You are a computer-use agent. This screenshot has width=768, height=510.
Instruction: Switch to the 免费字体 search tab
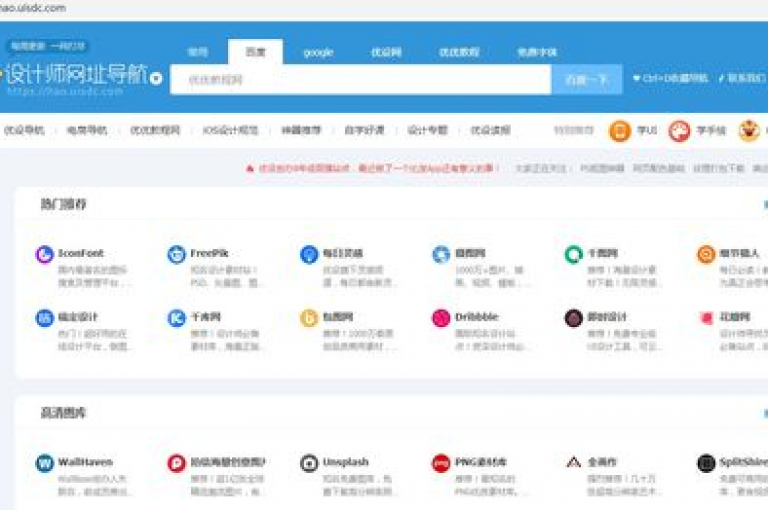pyautogui.click(x=537, y=52)
